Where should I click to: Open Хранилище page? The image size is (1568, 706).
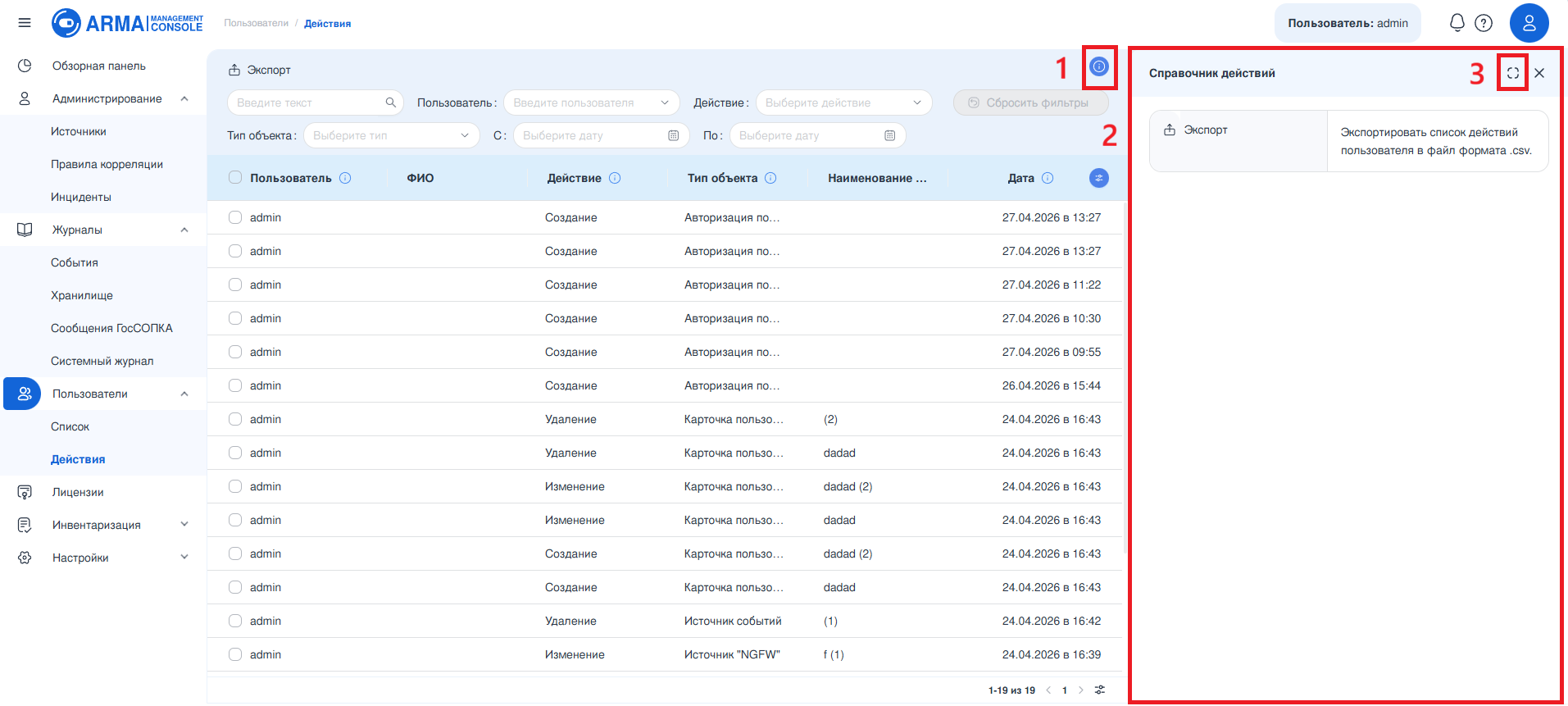[82, 295]
